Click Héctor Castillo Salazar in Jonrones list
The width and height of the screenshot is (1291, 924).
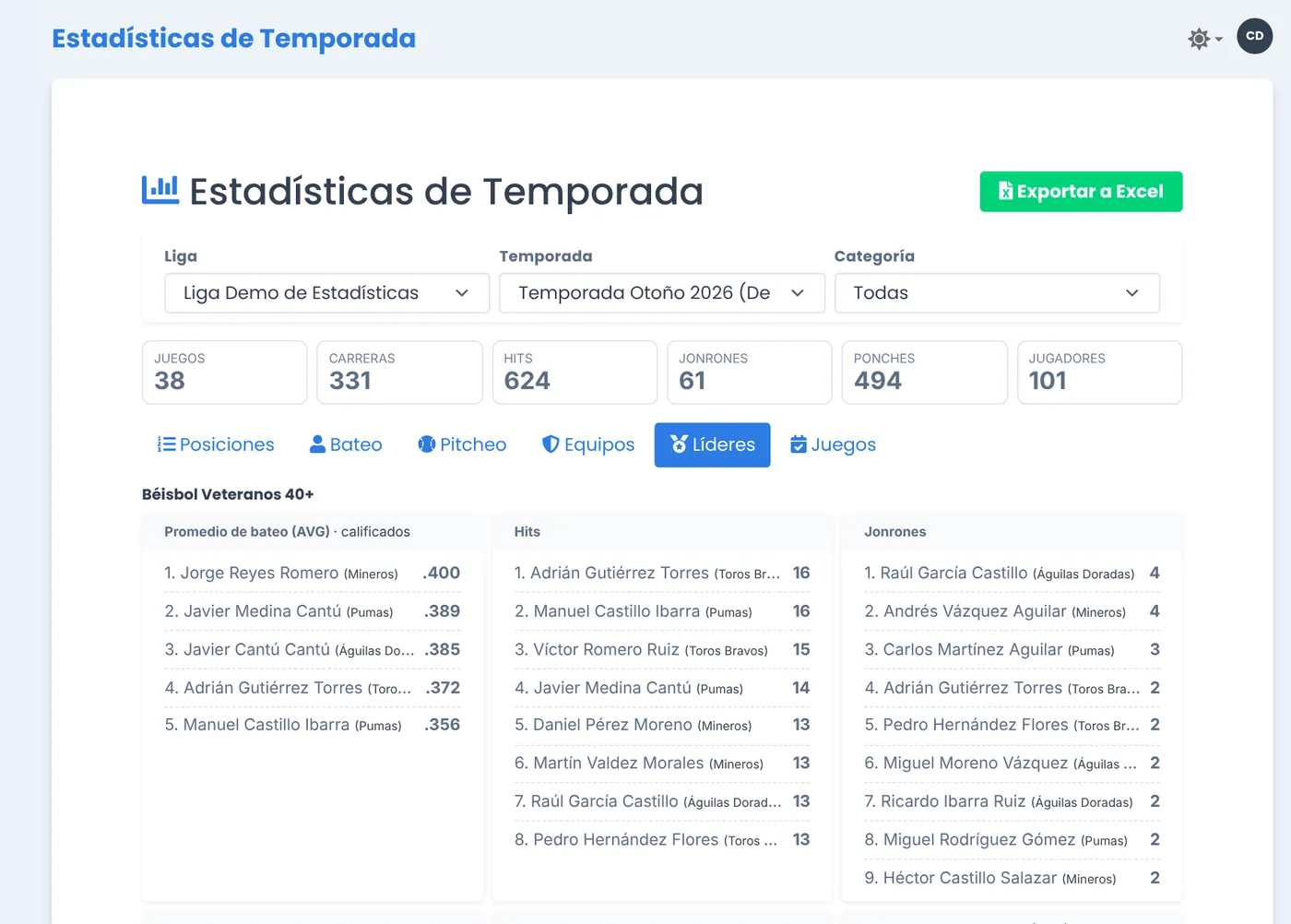[x=970, y=878]
